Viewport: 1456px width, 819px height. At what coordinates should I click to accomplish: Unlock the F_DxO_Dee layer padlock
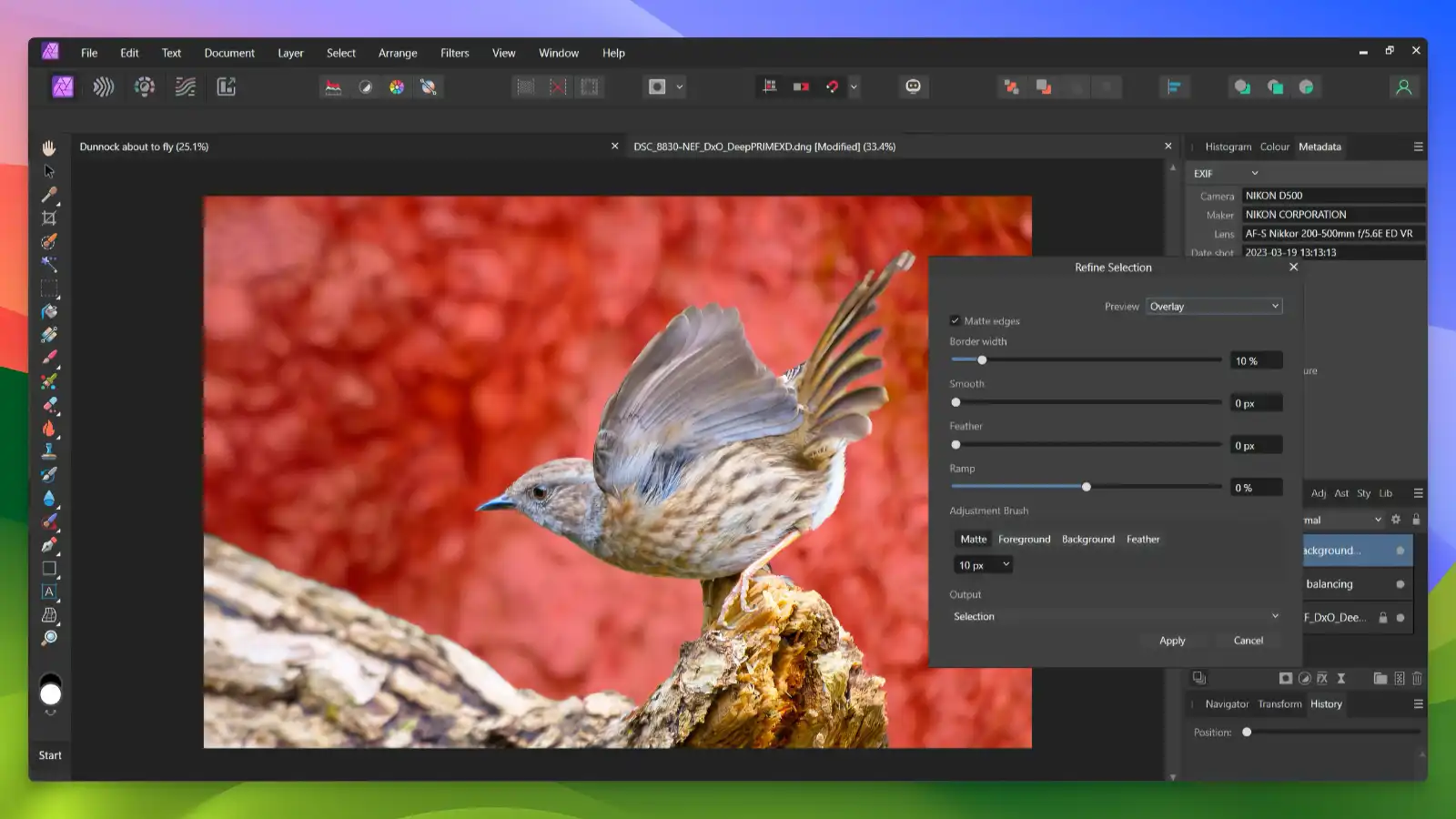(x=1384, y=617)
